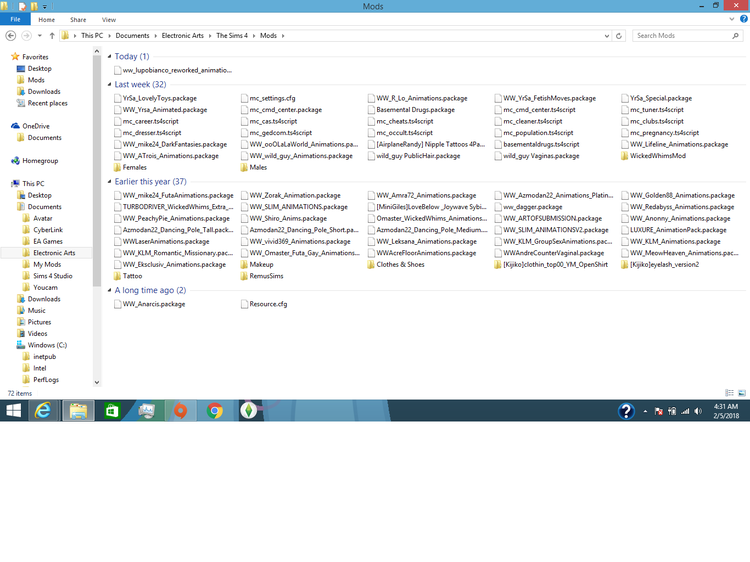Open the View ribbon tab

(x=109, y=20)
